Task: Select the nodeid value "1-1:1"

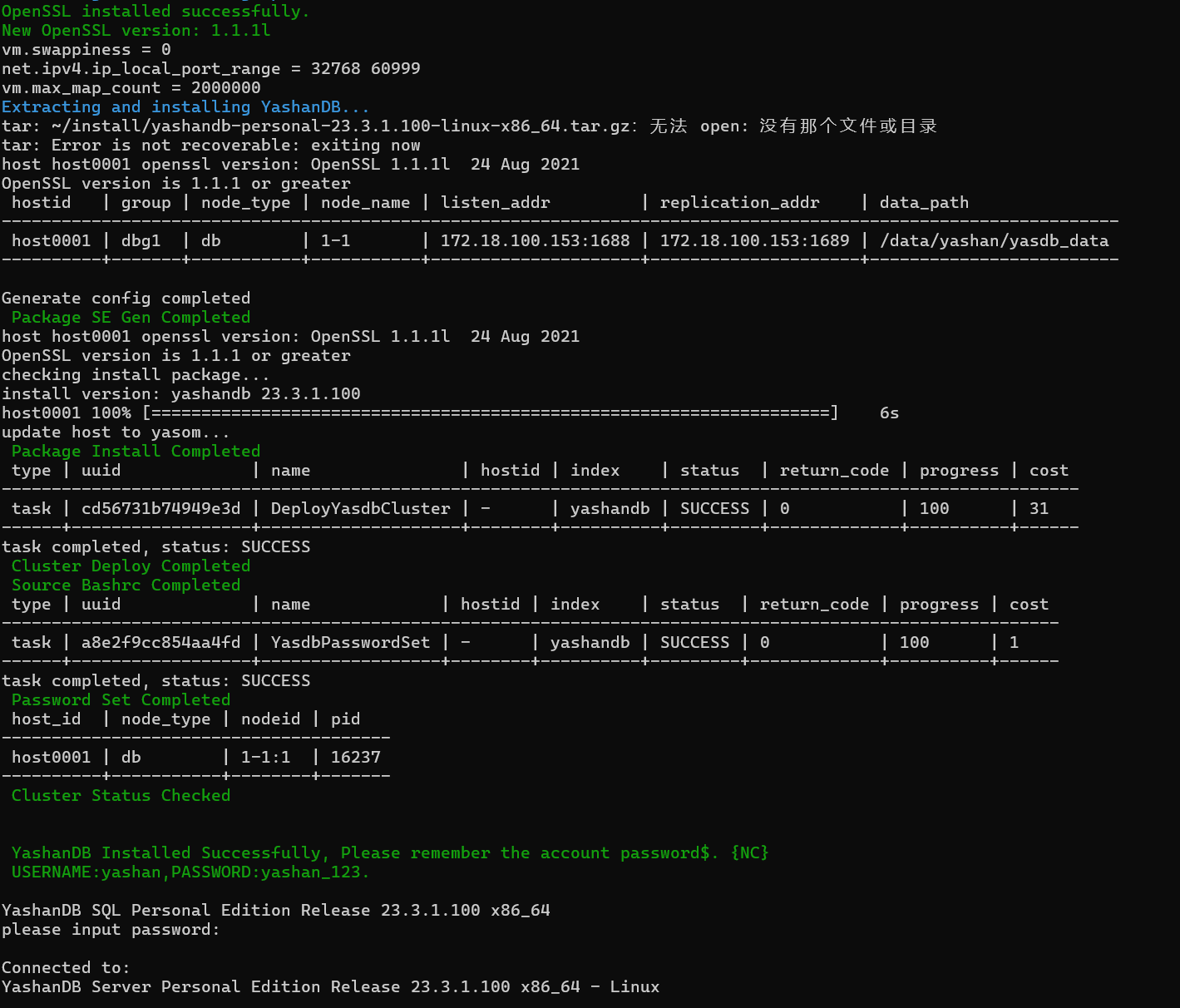Action: pyautogui.click(x=266, y=758)
